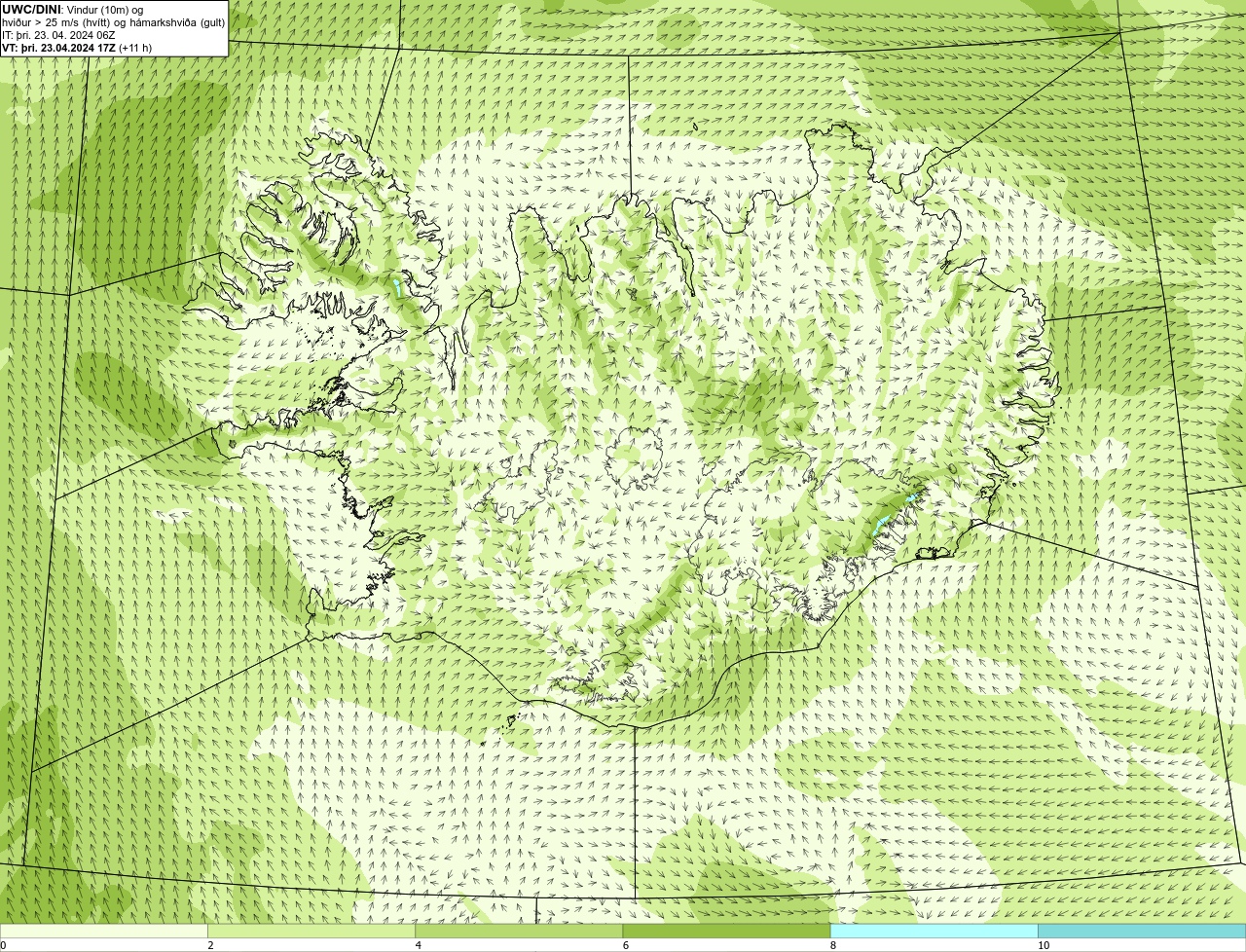Click the 'IT: þri. 23. 04. 2024 06Z' line
This screenshot has height=952, width=1246.
(58, 35)
